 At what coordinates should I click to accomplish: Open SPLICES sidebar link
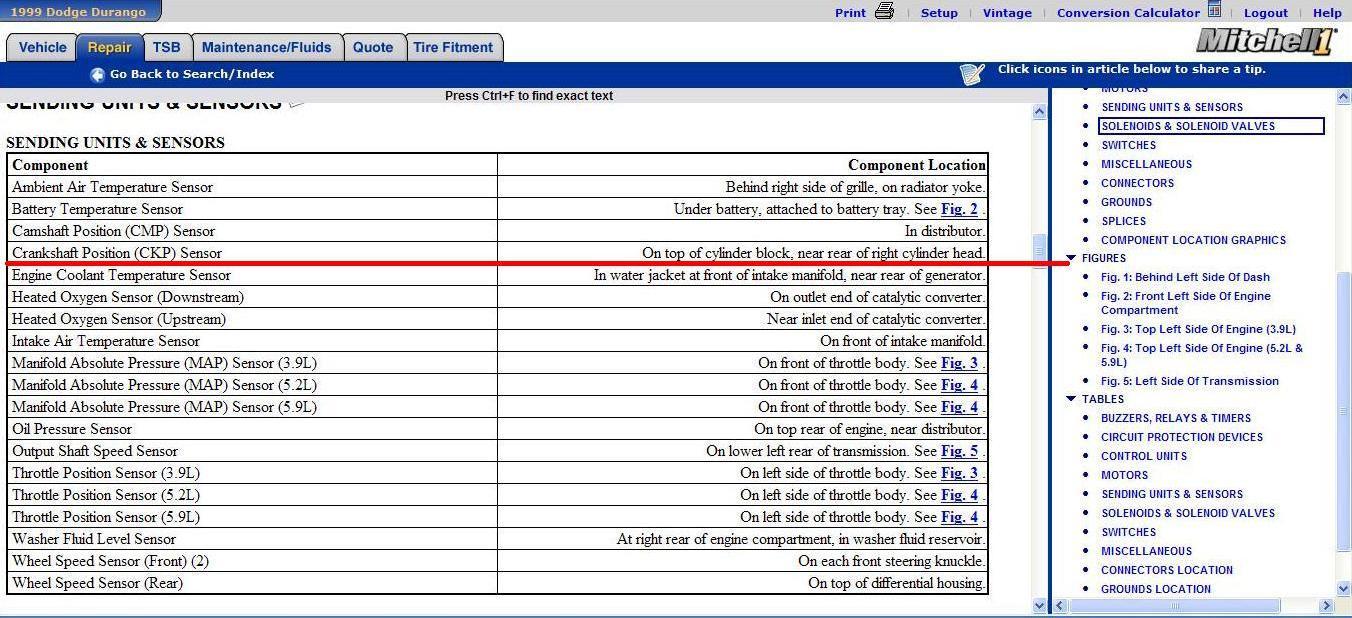1123,221
